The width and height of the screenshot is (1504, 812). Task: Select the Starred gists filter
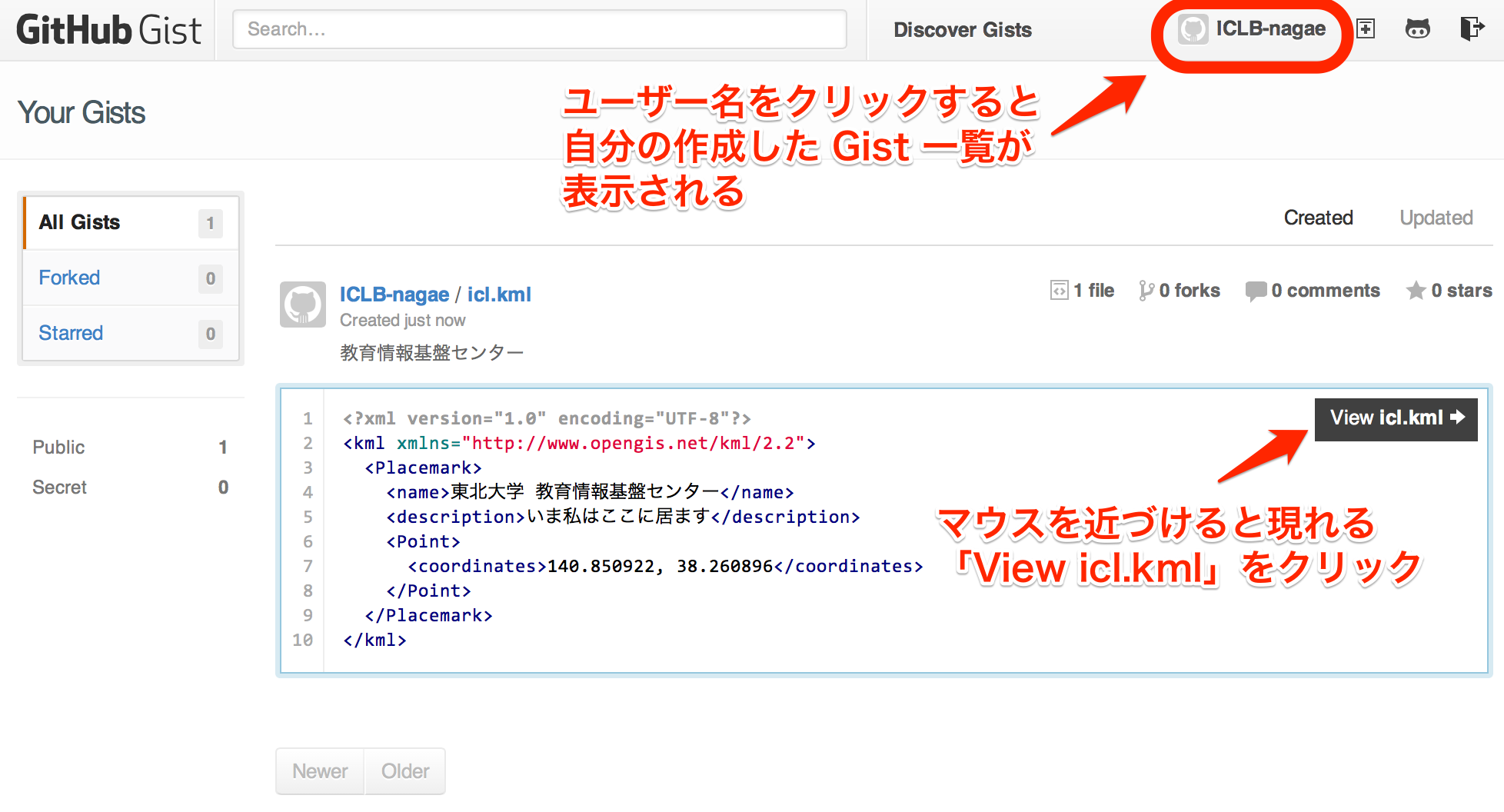pyautogui.click(x=131, y=333)
